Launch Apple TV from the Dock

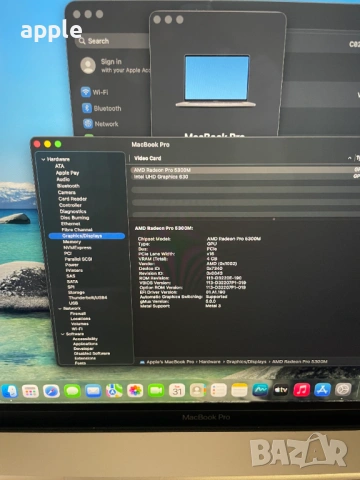(281, 390)
